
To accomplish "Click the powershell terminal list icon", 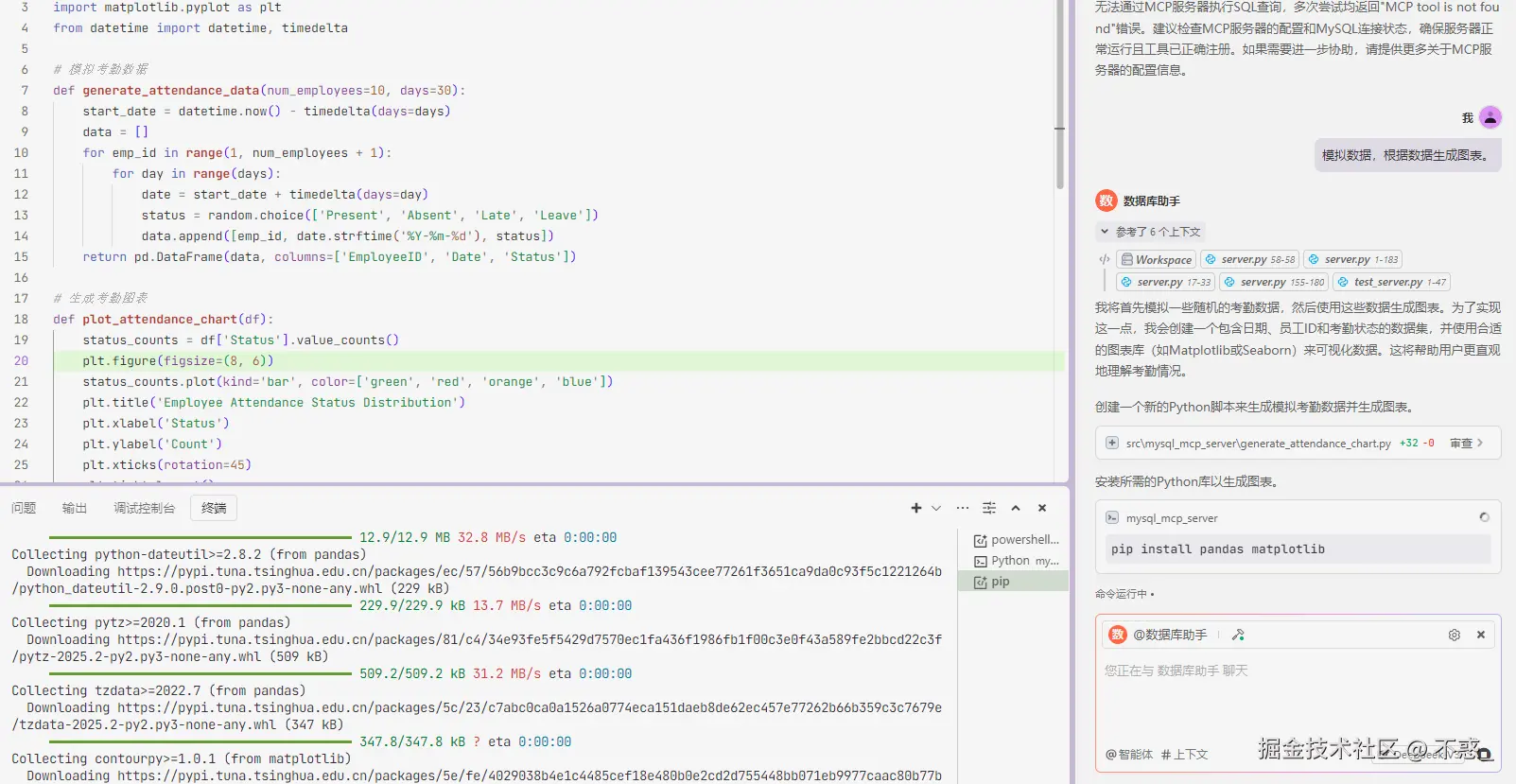I will 981,541.
